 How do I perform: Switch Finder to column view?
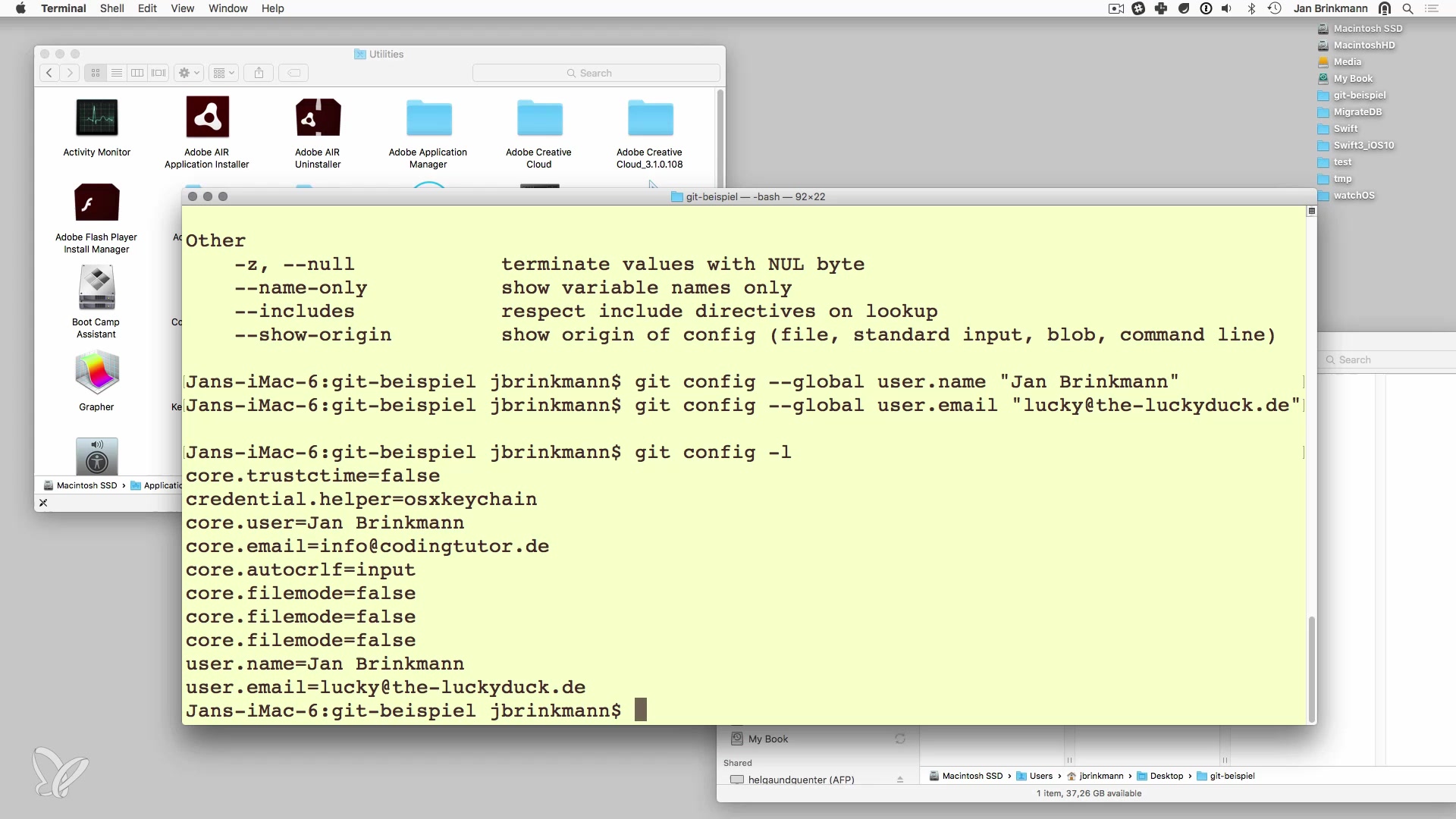point(137,73)
